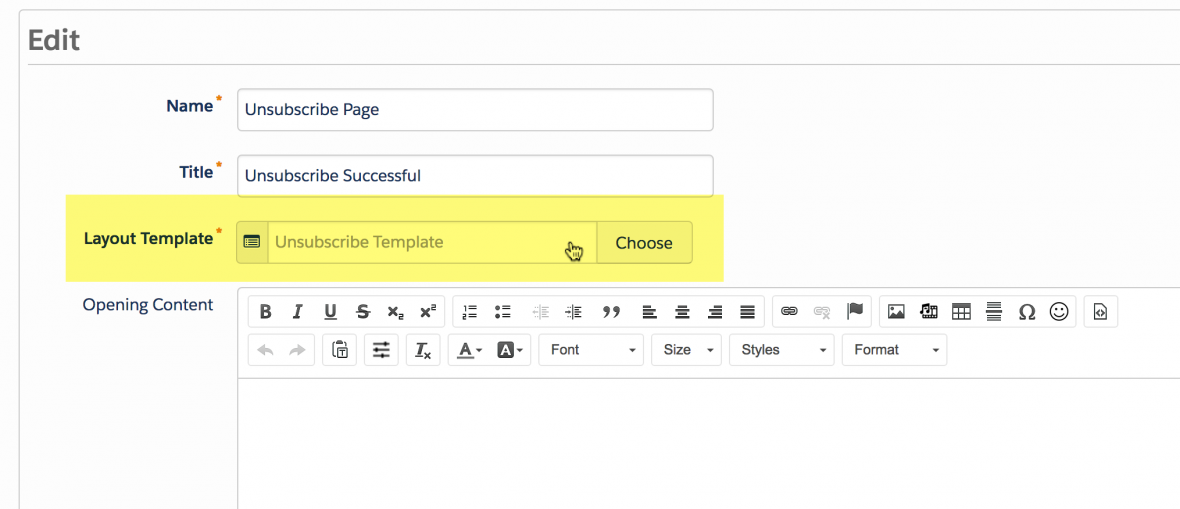Insert an image into content
This screenshot has height=509, width=1180.
tap(896, 312)
